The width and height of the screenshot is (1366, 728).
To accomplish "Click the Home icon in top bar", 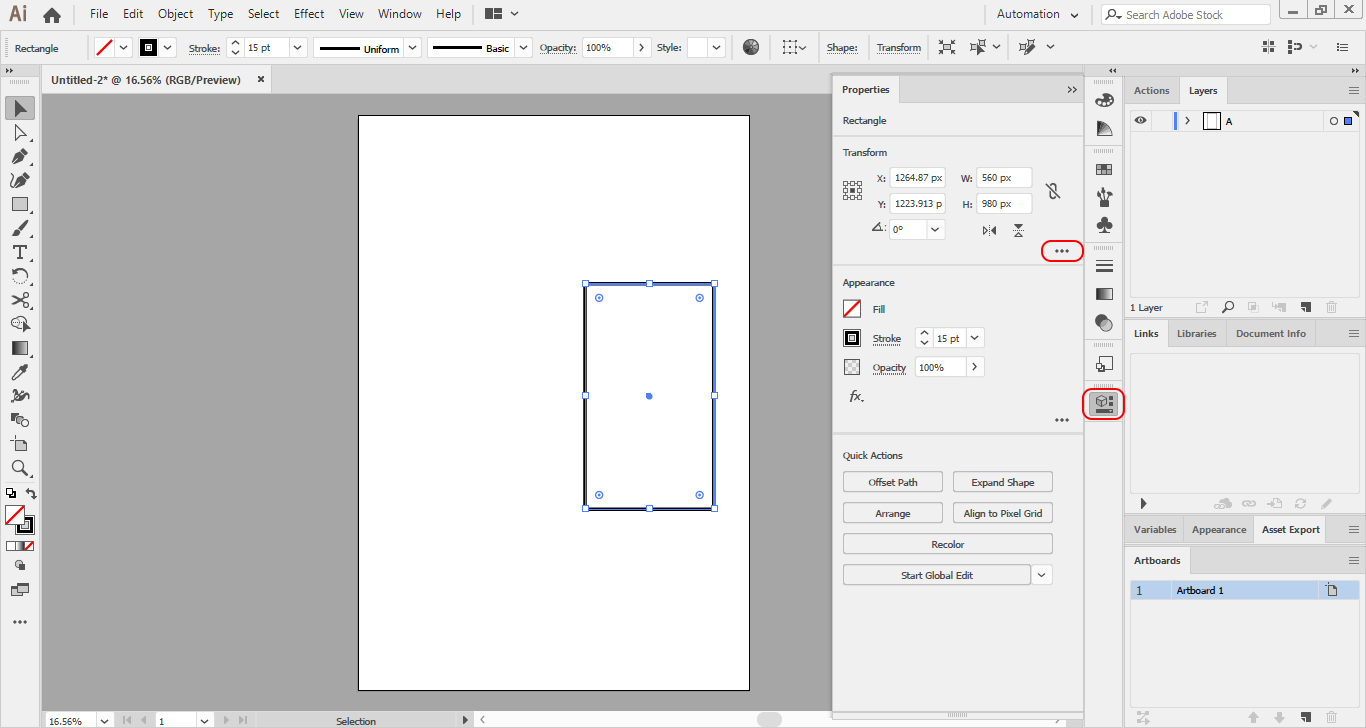I will (52, 15).
